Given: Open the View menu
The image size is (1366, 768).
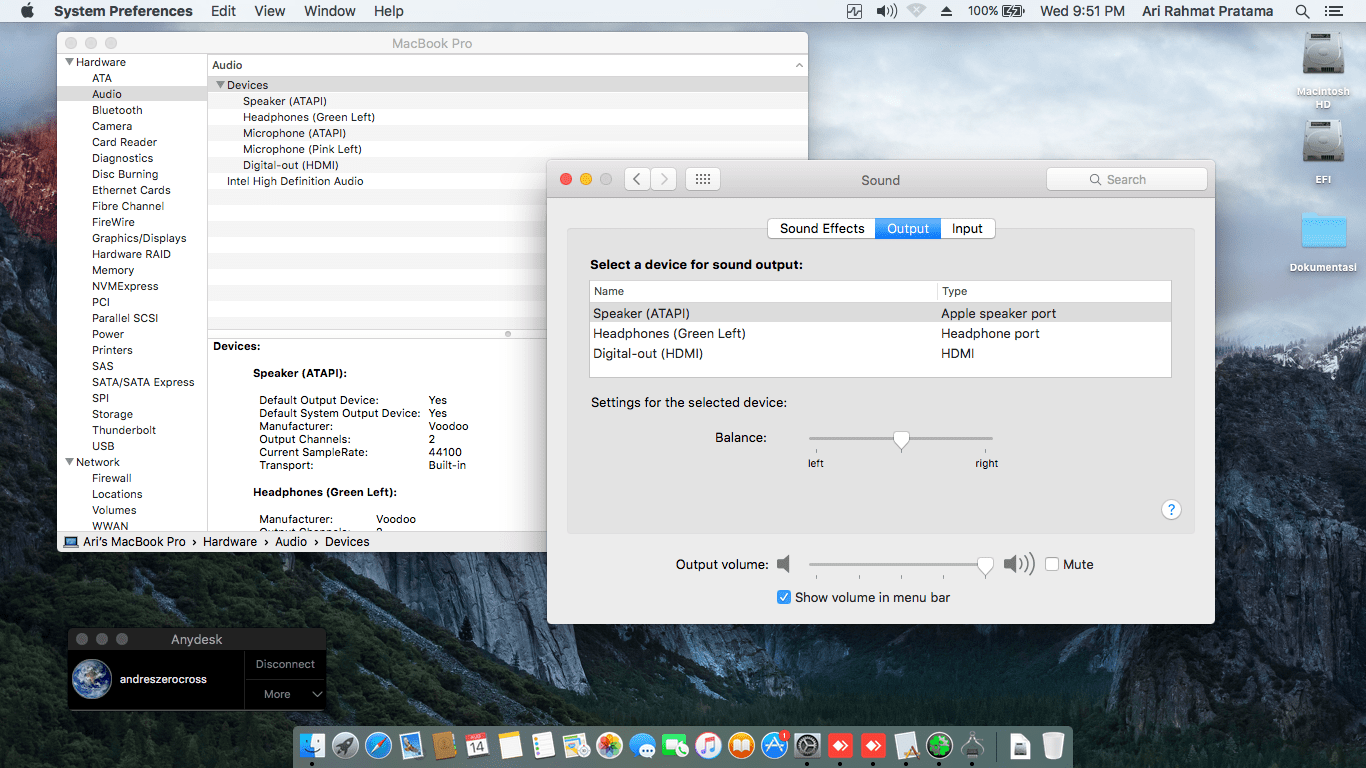Looking at the screenshot, I should (x=270, y=11).
